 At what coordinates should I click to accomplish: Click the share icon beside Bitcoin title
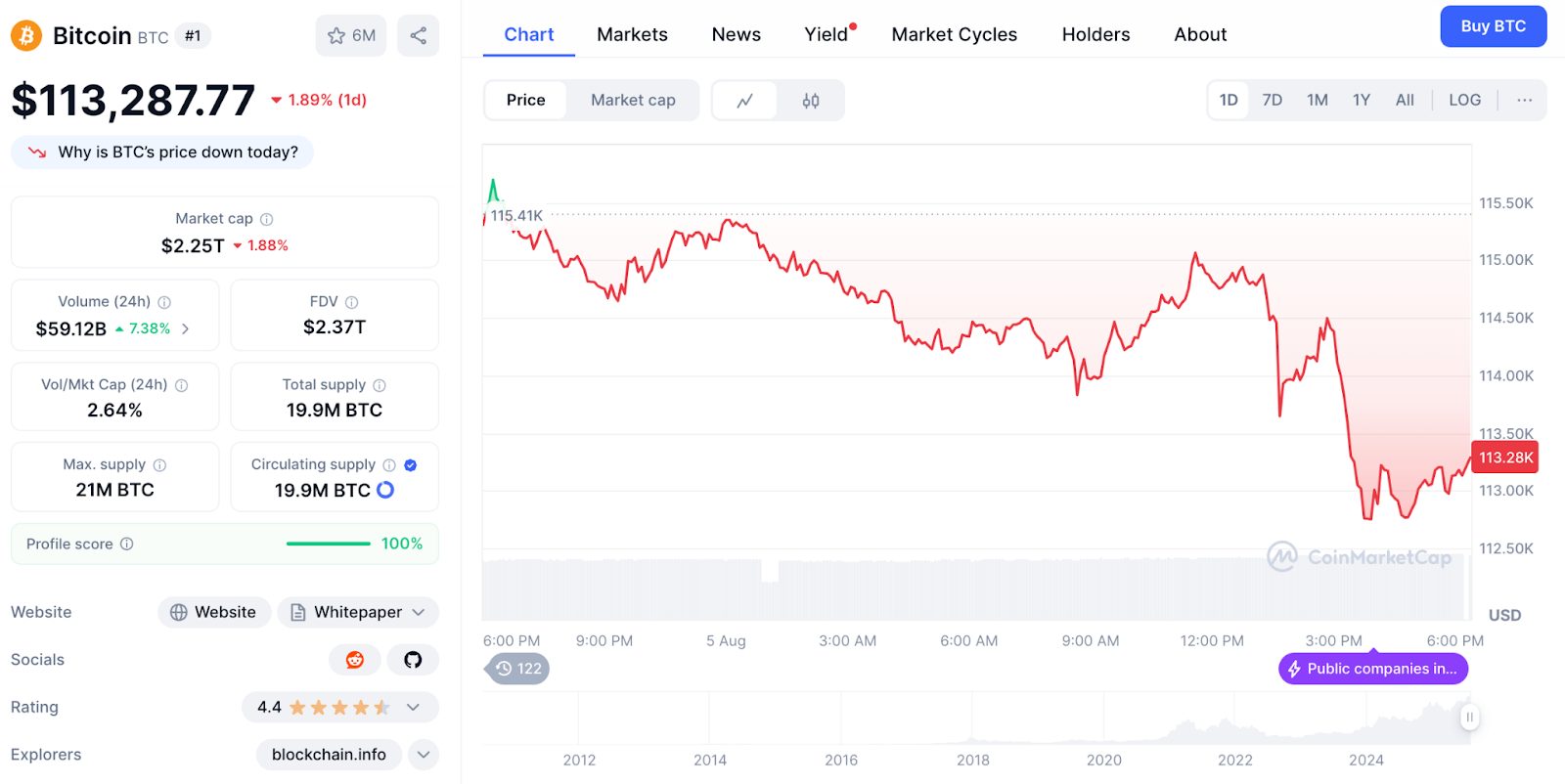click(x=418, y=36)
